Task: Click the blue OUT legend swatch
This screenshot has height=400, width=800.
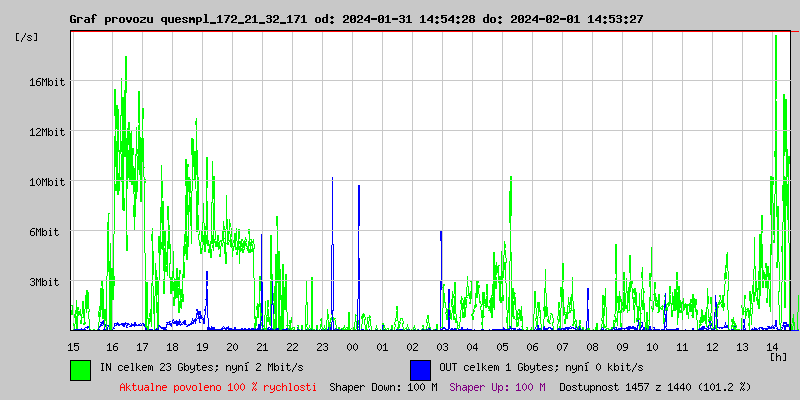Action: click(420, 369)
